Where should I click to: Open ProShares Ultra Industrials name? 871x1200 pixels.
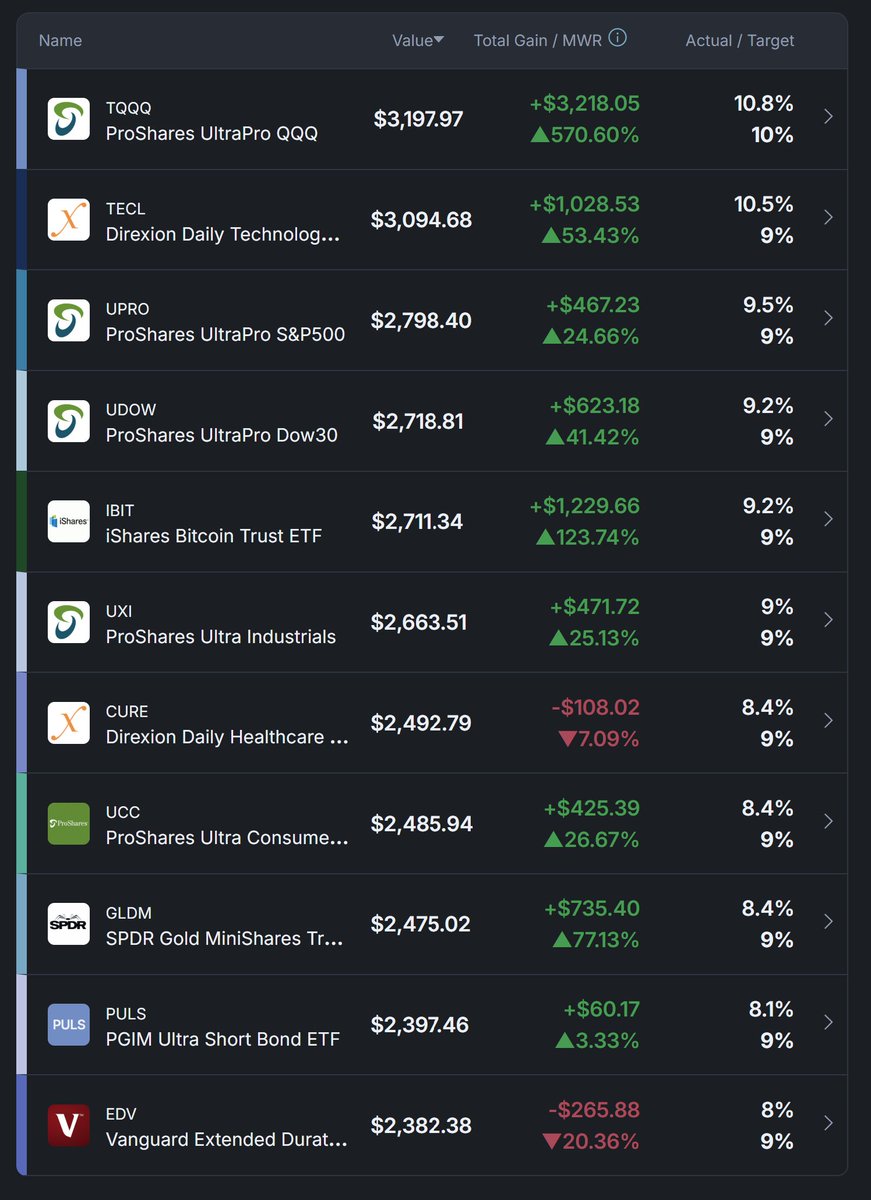(221, 636)
